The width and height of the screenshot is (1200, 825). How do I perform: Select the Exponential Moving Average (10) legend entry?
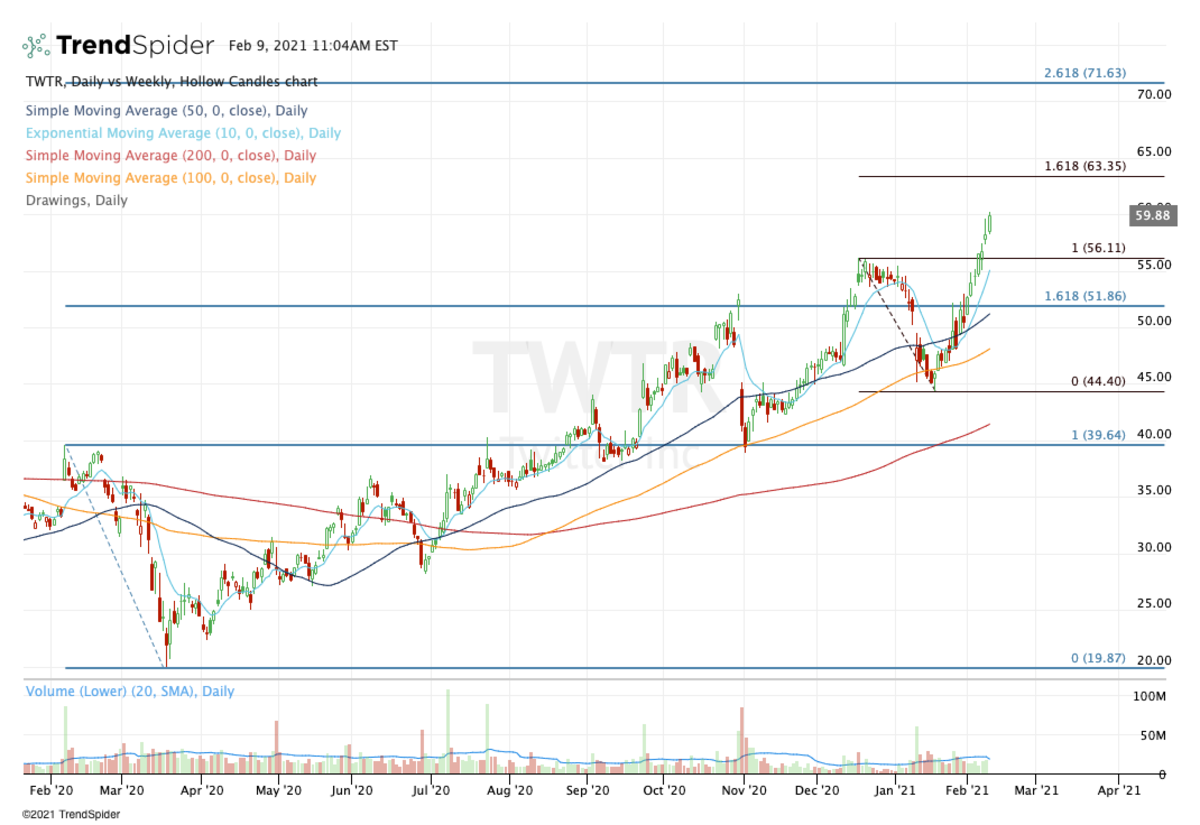point(183,133)
